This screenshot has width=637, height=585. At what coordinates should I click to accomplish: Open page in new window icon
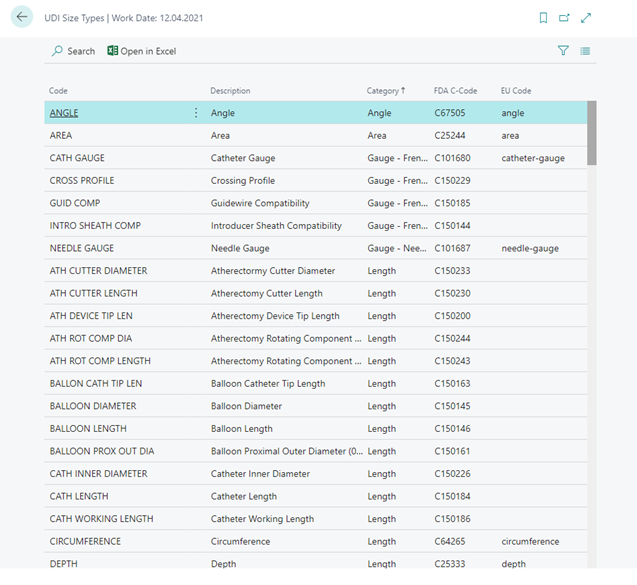564,18
